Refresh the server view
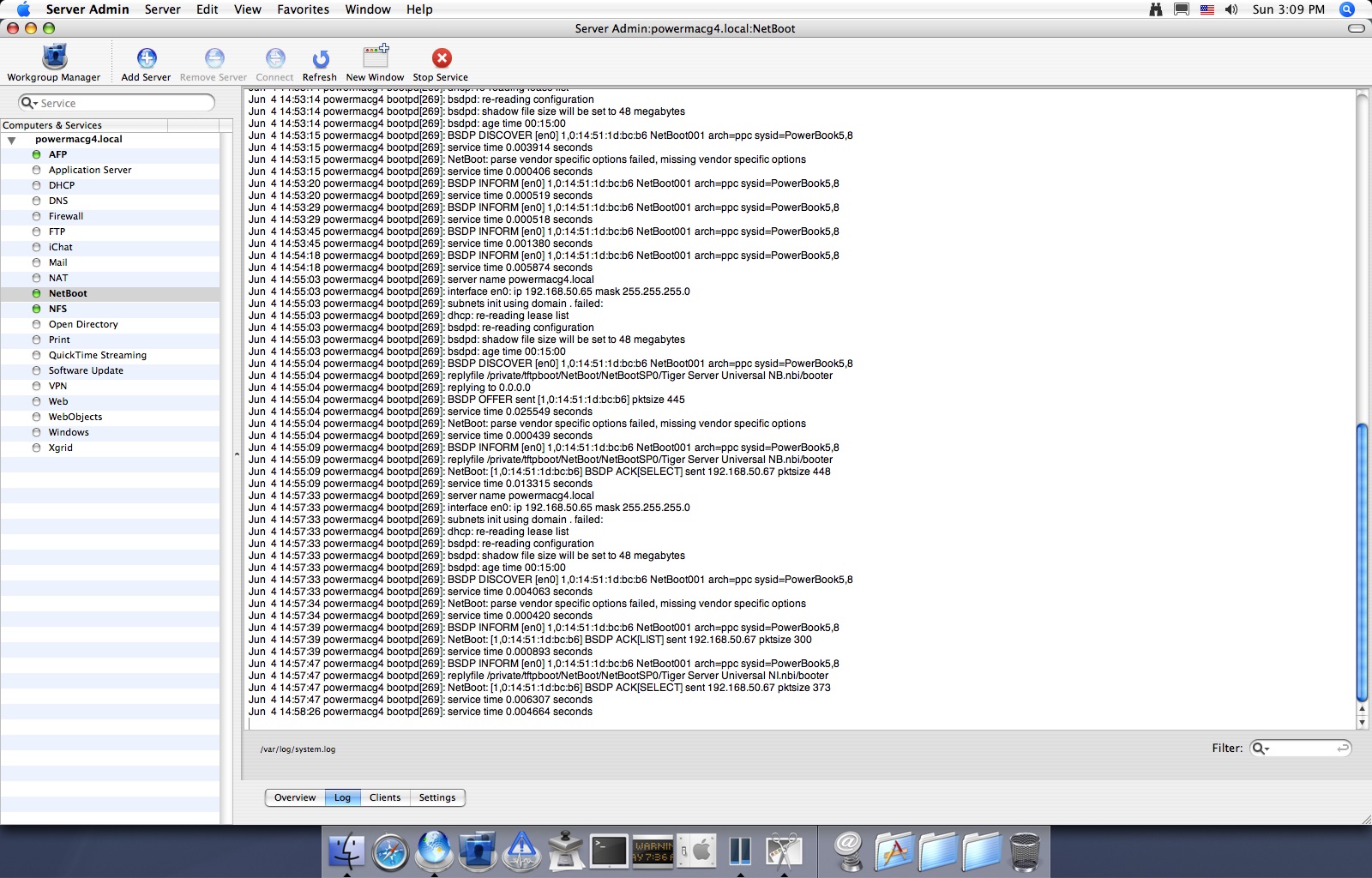 point(320,63)
